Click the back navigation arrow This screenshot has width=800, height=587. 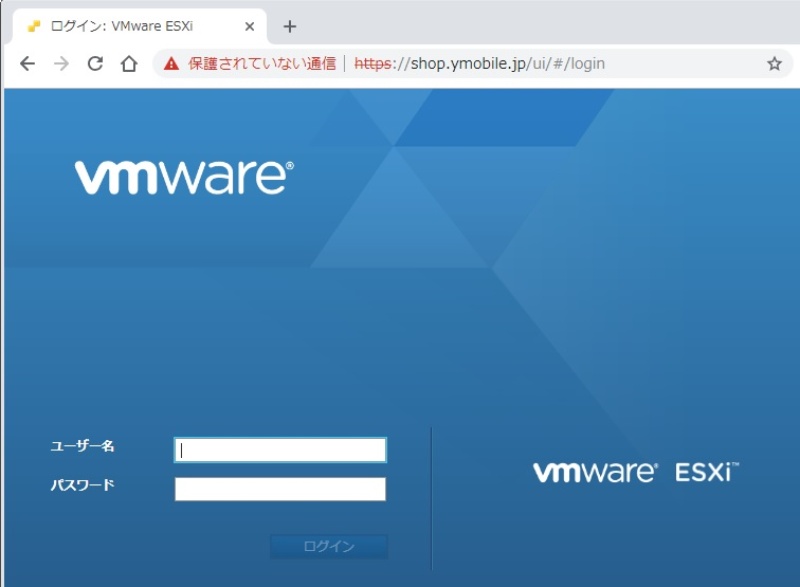pos(27,62)
